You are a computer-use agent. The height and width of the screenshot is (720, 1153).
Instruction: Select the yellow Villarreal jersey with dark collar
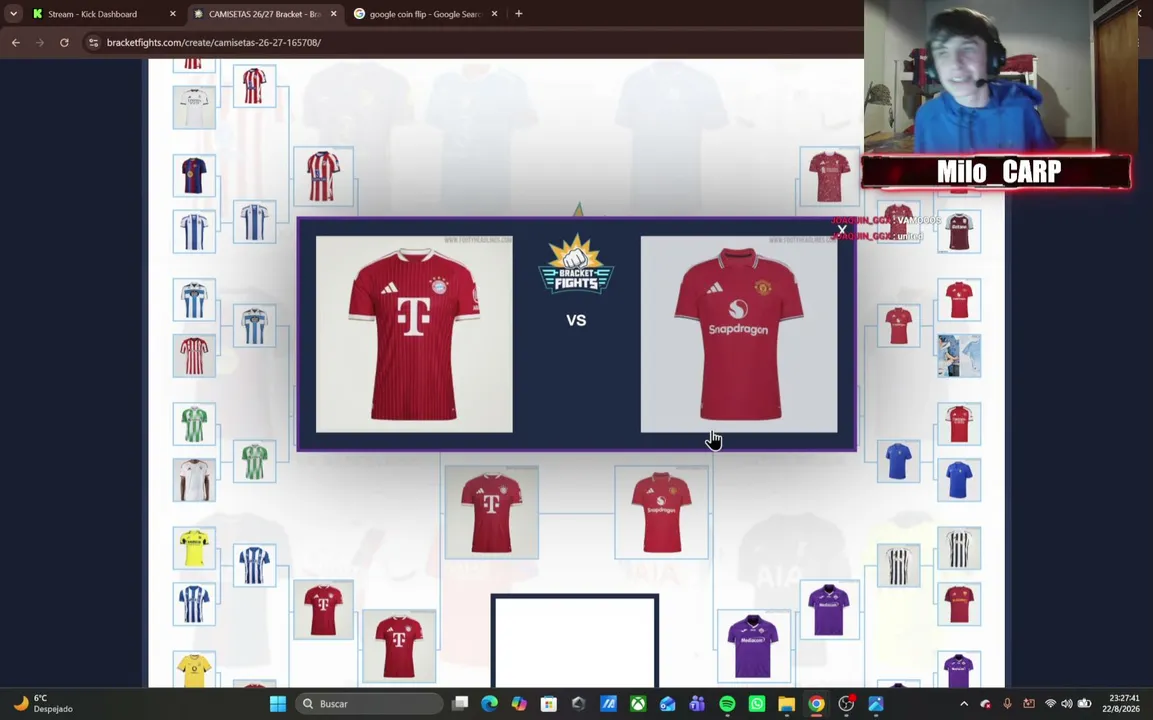194,548
